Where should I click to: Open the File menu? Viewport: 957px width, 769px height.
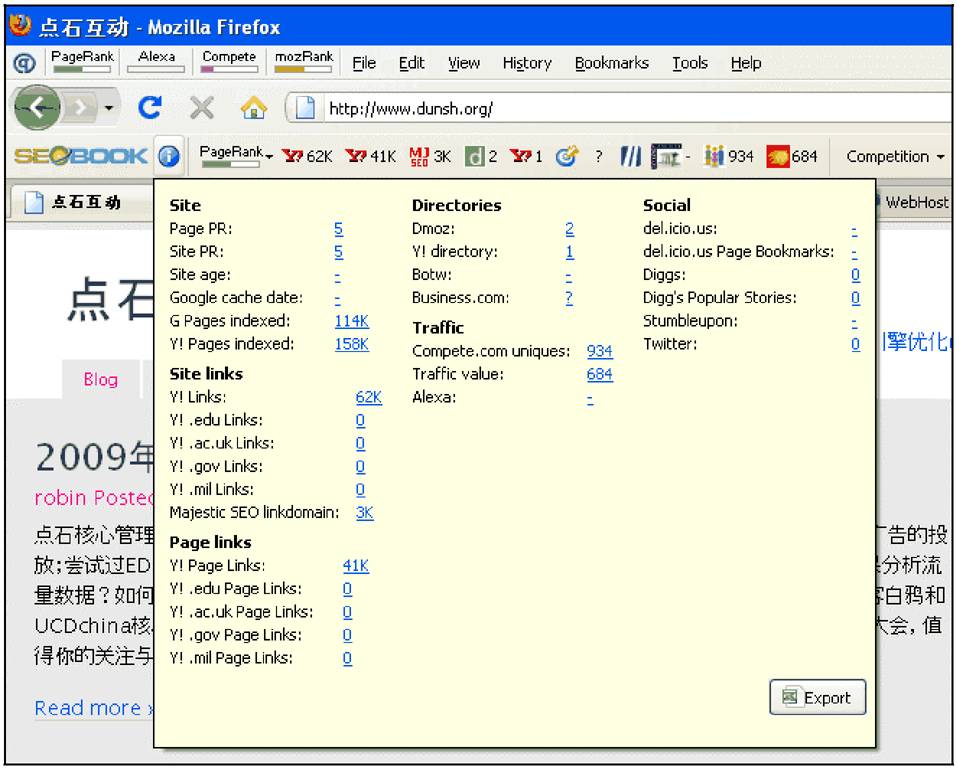tap(364, 63)
